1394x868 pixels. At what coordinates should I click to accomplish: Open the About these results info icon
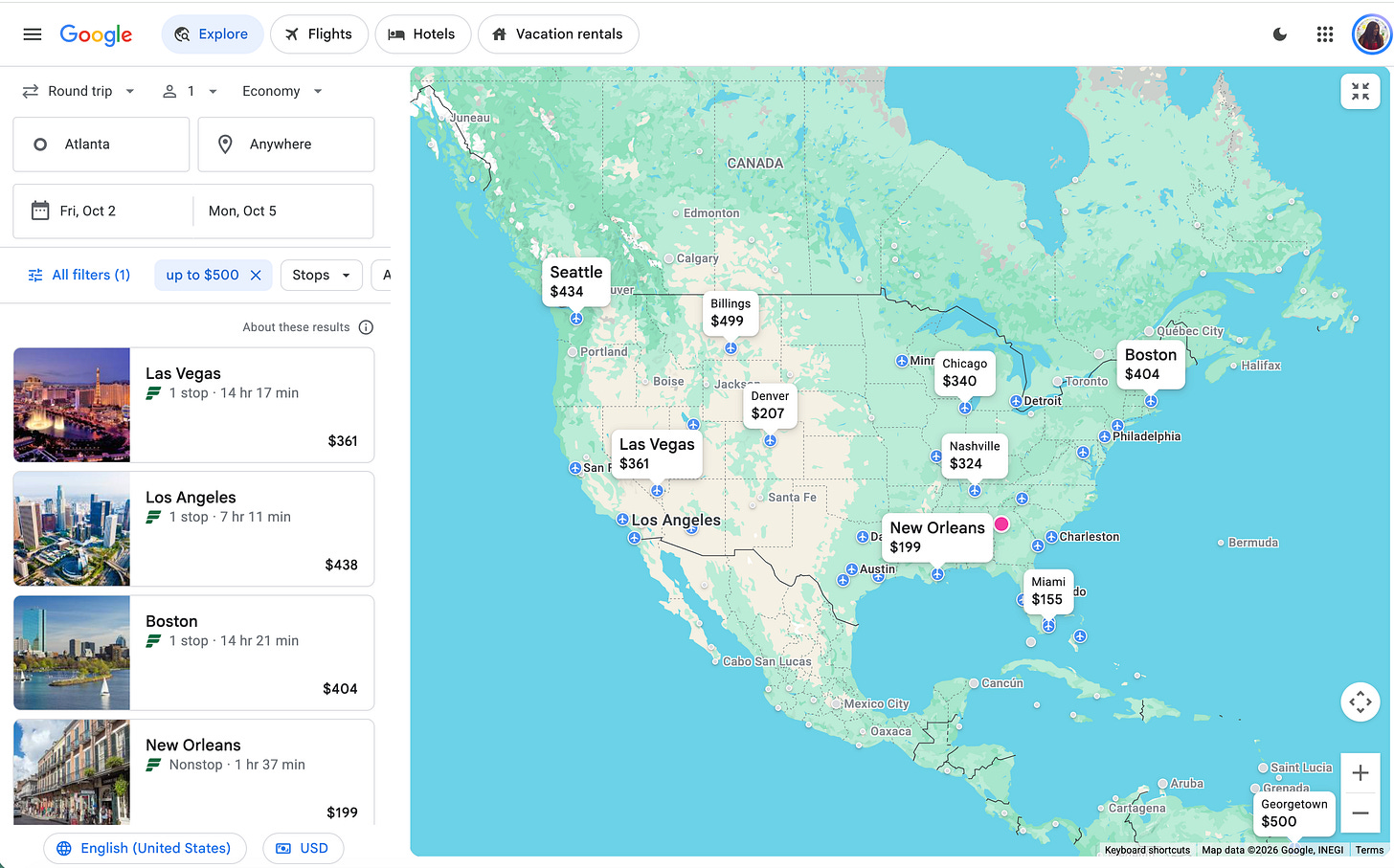pos(366,327)
